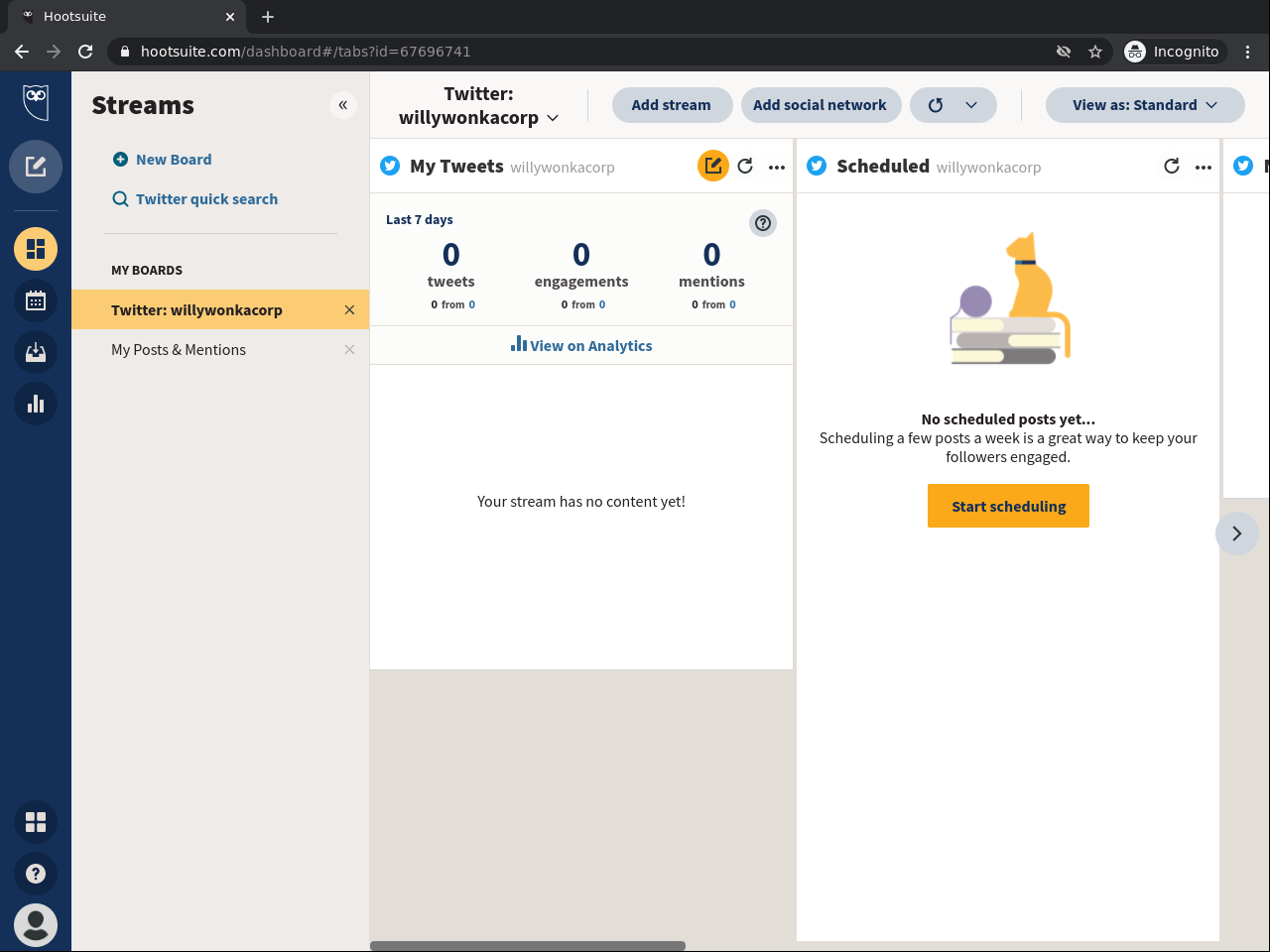The height and width of the screenshot is (952, 1270).
Task: Open the Analytics bar chart sidebar icon
Action: coord(36,404)
